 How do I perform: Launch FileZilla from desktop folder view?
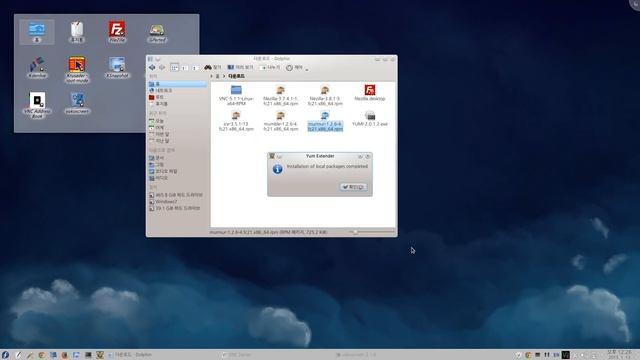(117, 32)
